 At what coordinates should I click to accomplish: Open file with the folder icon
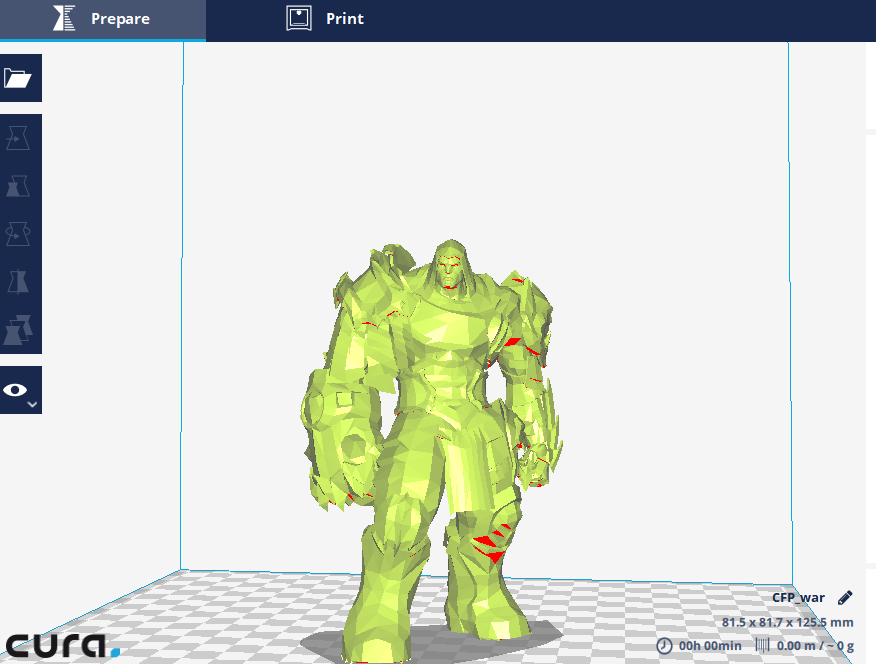(18, 78)
